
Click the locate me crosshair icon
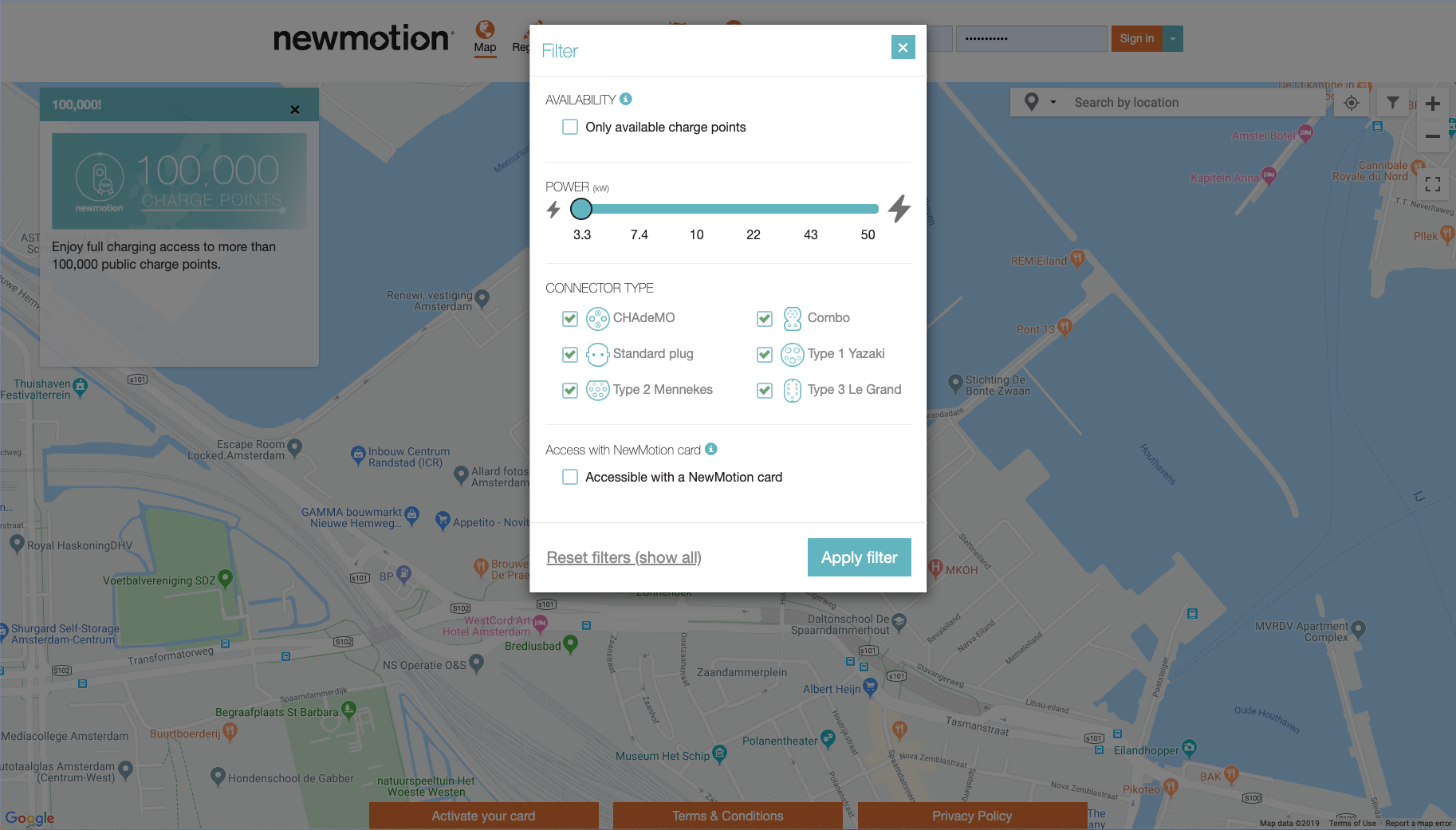point(1352,103)
